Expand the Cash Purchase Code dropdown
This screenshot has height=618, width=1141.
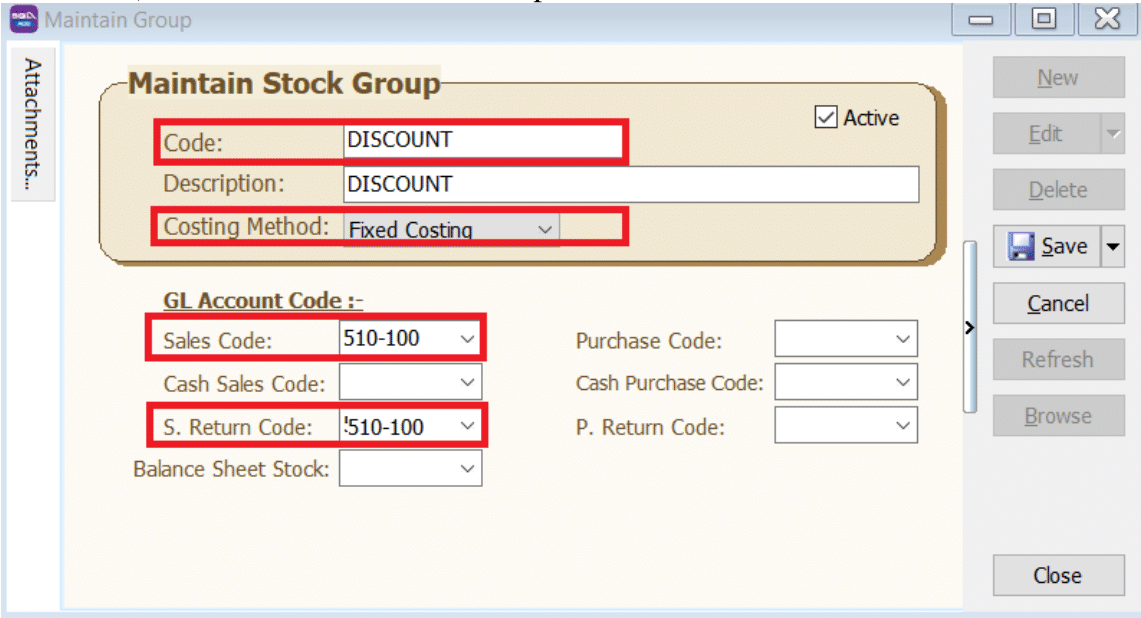click(x=902, y=382)
